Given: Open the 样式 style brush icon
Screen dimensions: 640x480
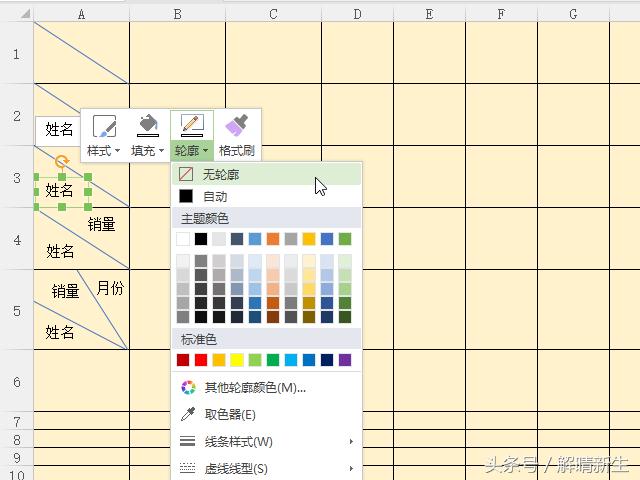Looking at the screenshot, I should pos(104,127).
